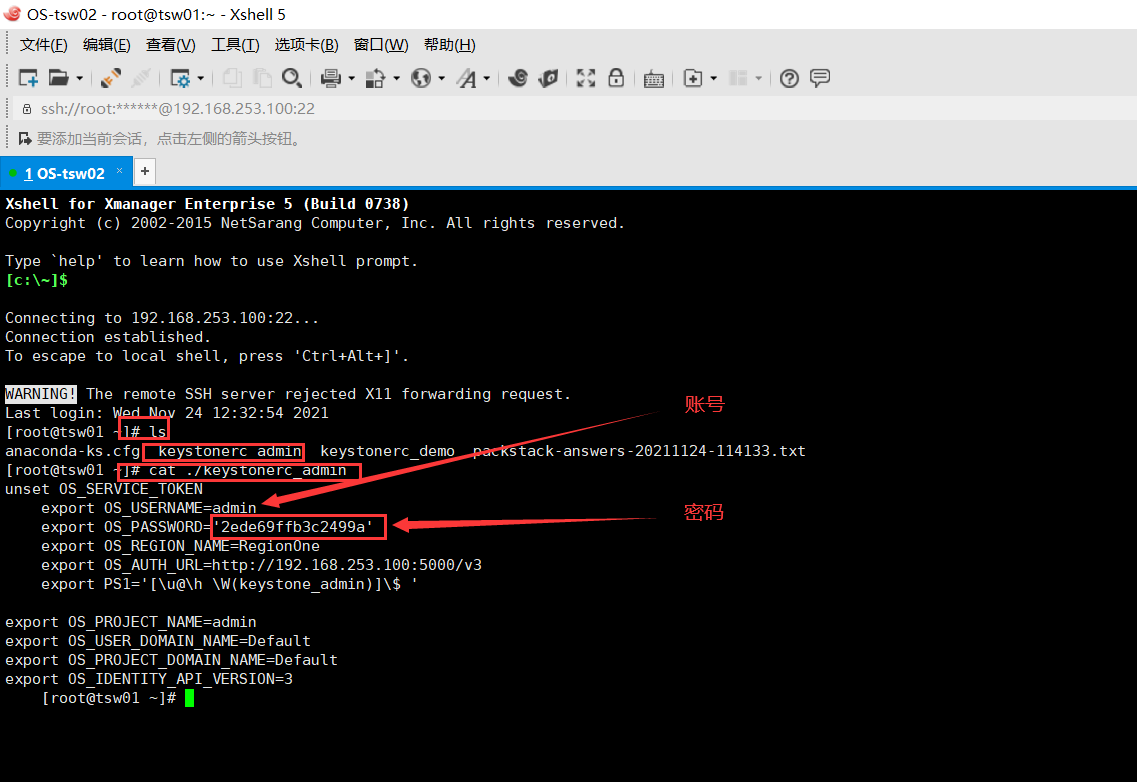Expand the file transfer dropdown arrow
The image size is (1137, 782).
(397, 78)
